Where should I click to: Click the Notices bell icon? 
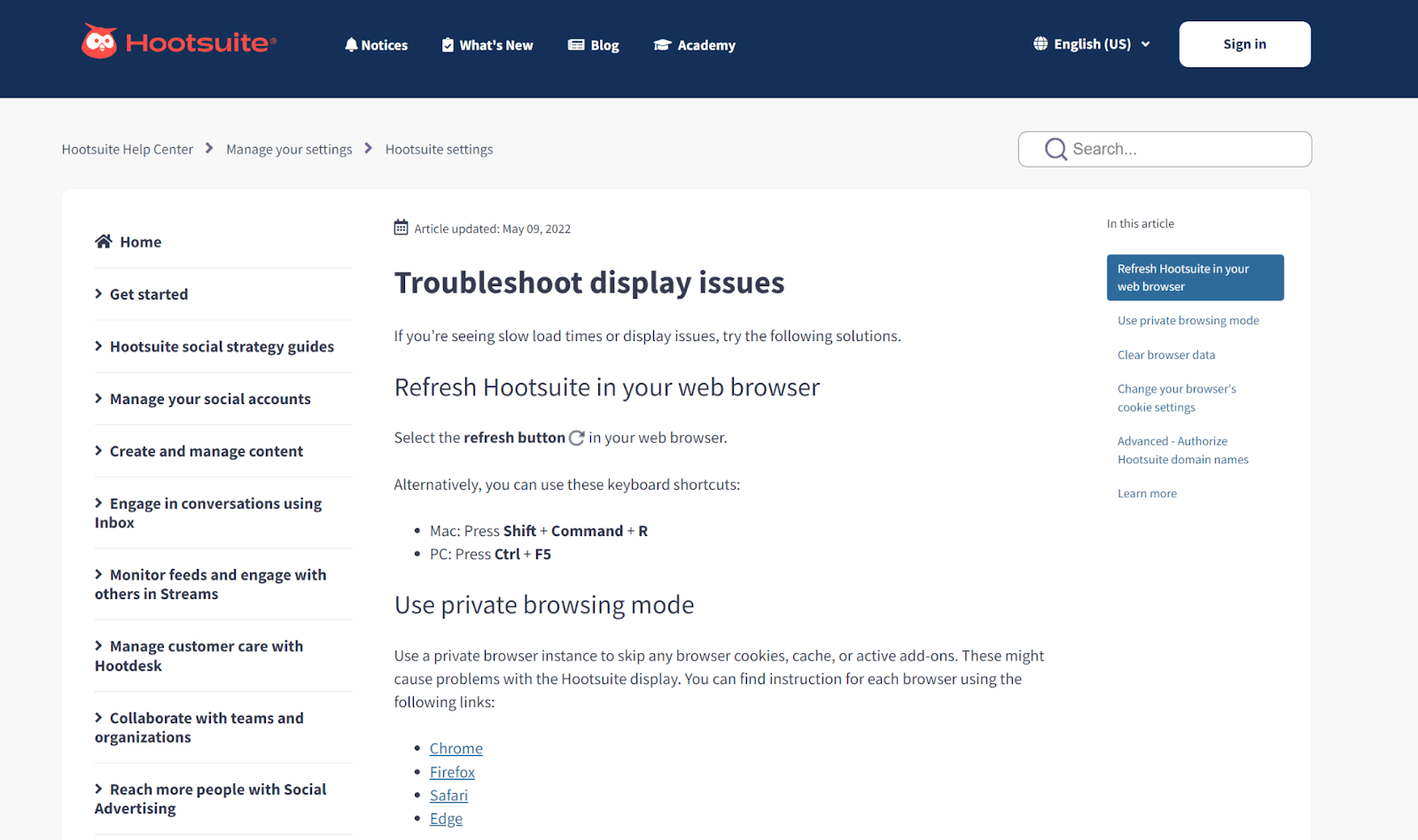tap(351, 45)
